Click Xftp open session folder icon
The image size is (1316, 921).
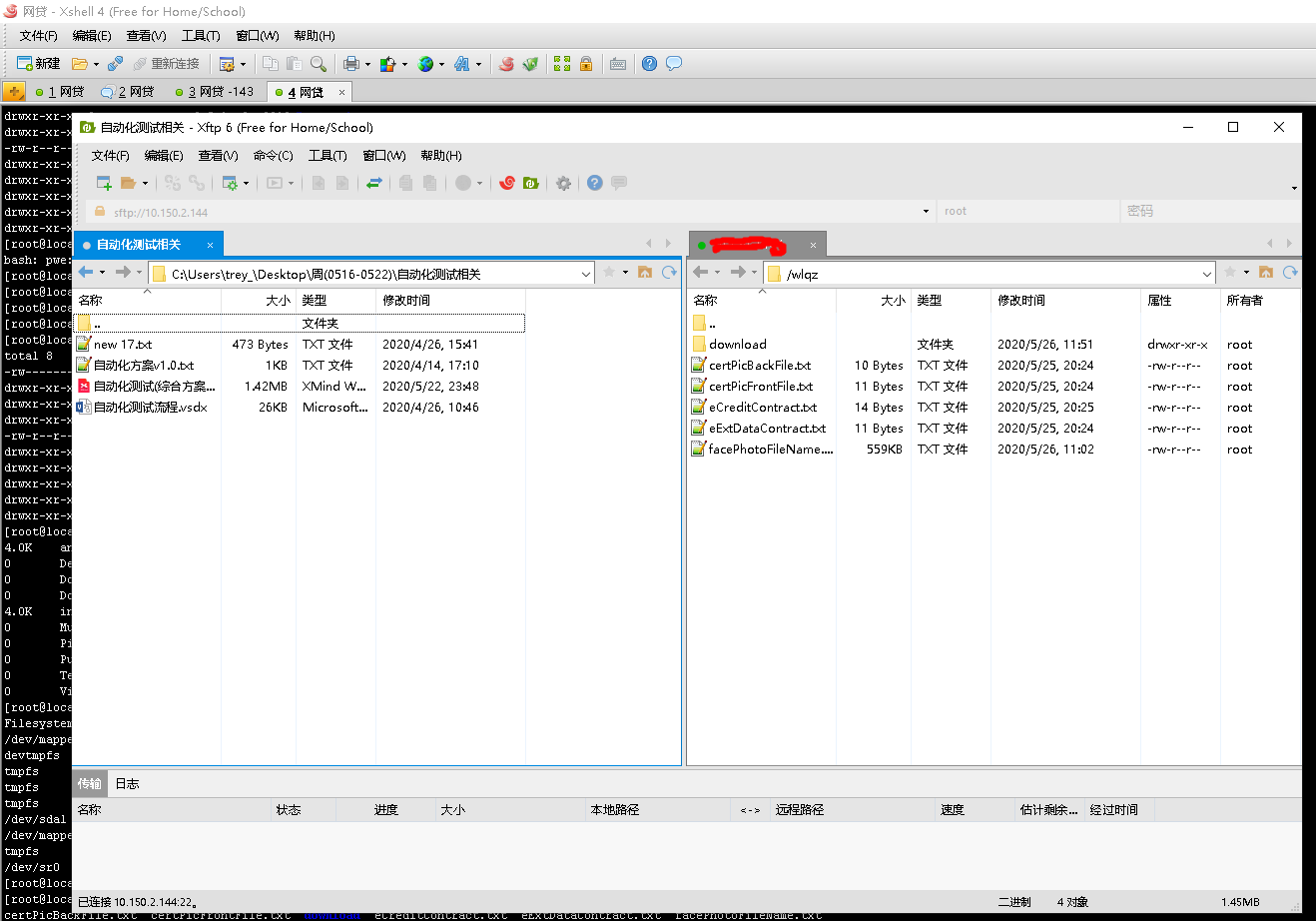tap(128, 183)
